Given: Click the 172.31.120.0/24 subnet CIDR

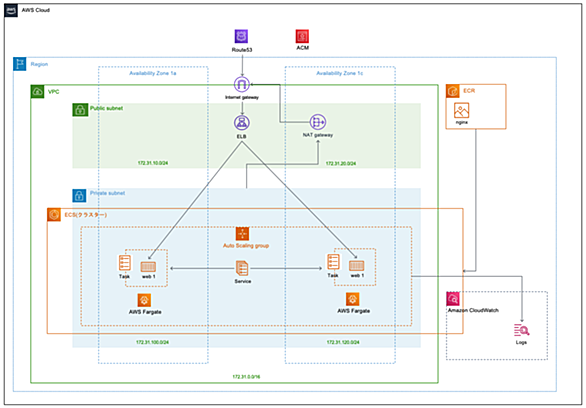Looking at the screenshot, I should pyautogui.click(x=343, y=342).
